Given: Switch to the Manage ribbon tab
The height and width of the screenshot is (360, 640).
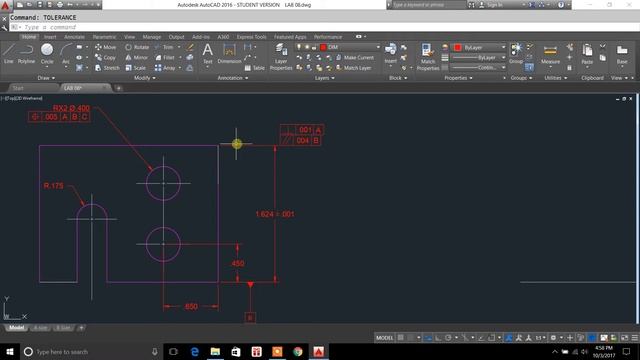Looking at the screenshot, I should (x=152, y=37).
